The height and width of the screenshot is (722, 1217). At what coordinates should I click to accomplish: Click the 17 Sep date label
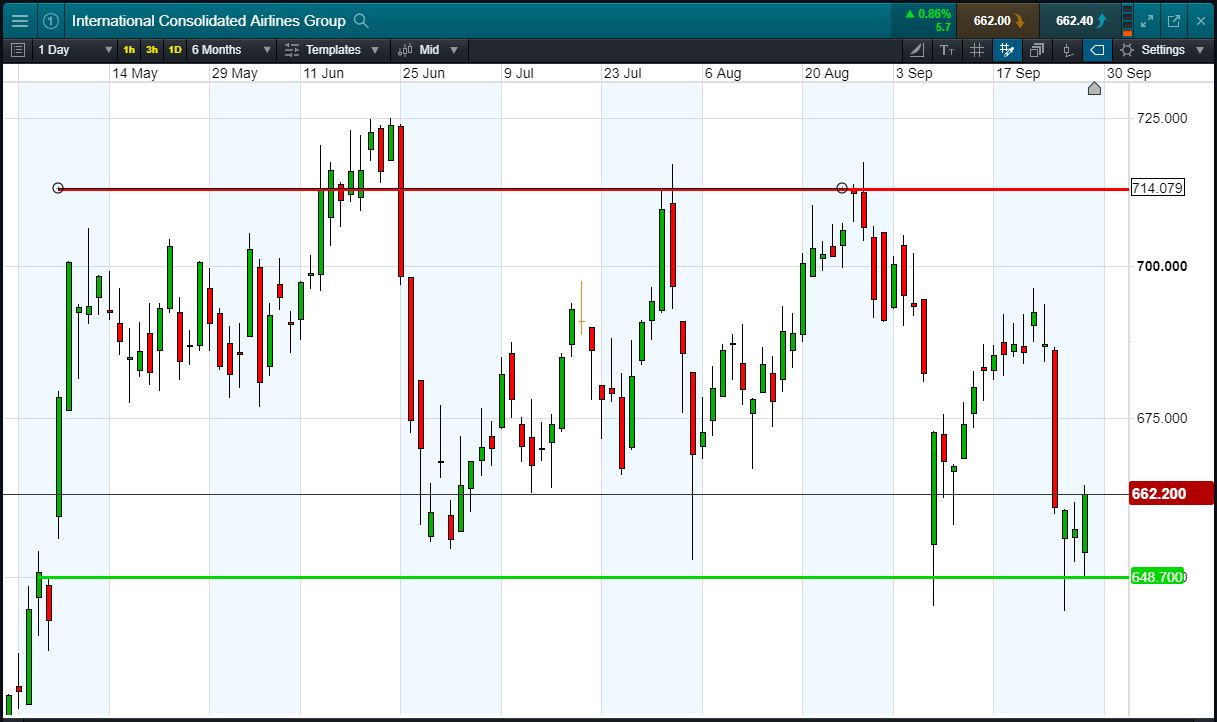(1018, 73)
